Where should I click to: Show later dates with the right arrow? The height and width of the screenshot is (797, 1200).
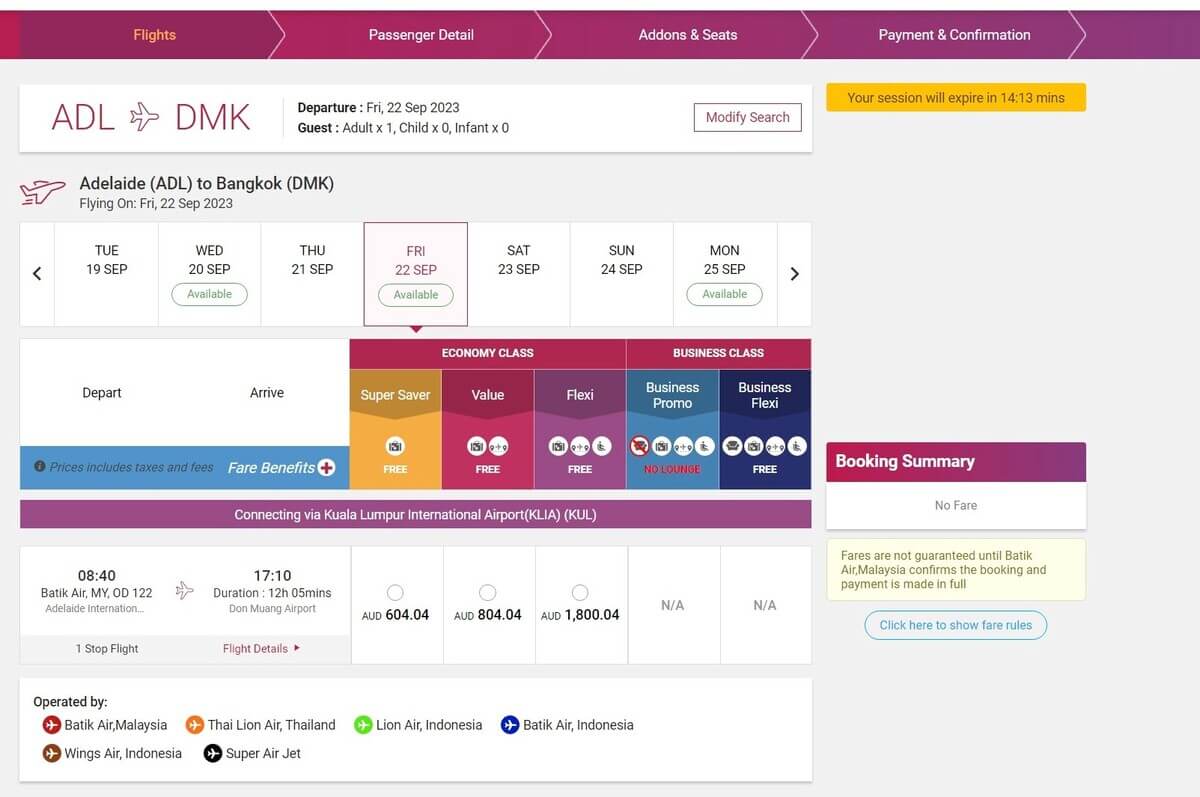(795, 274)
